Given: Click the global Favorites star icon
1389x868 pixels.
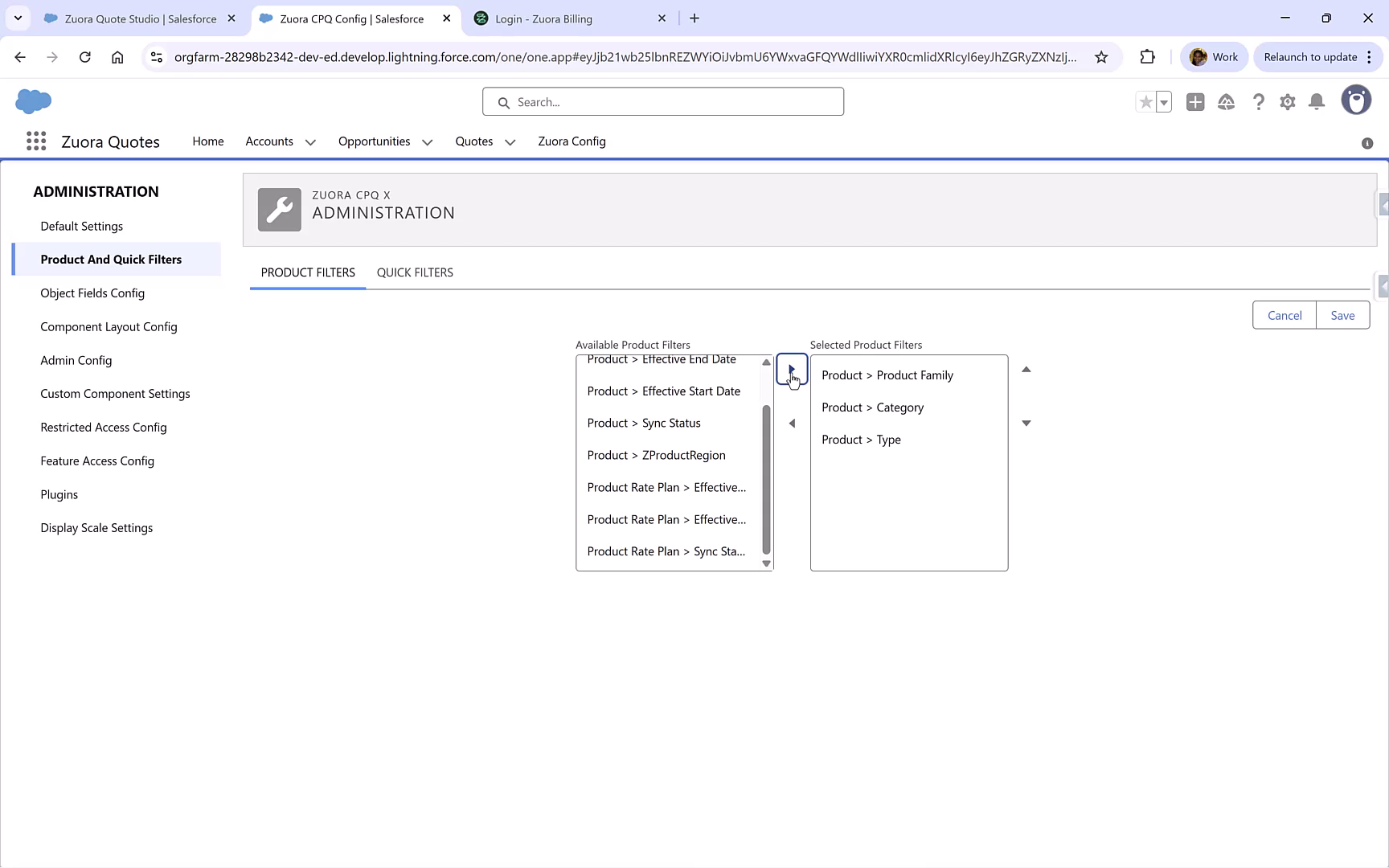Looking at the screenshot, I should click(1145, 101).
